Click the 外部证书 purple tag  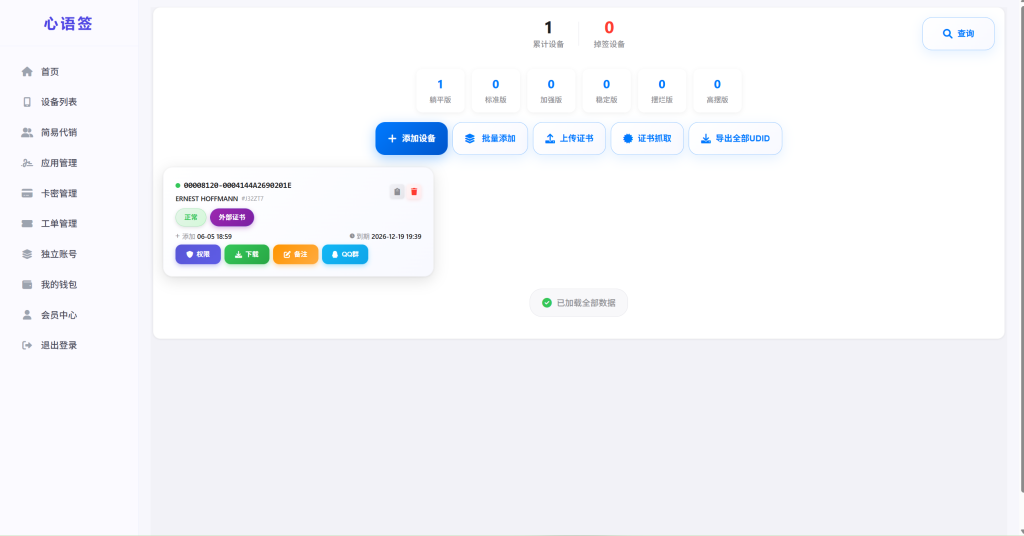232,217
